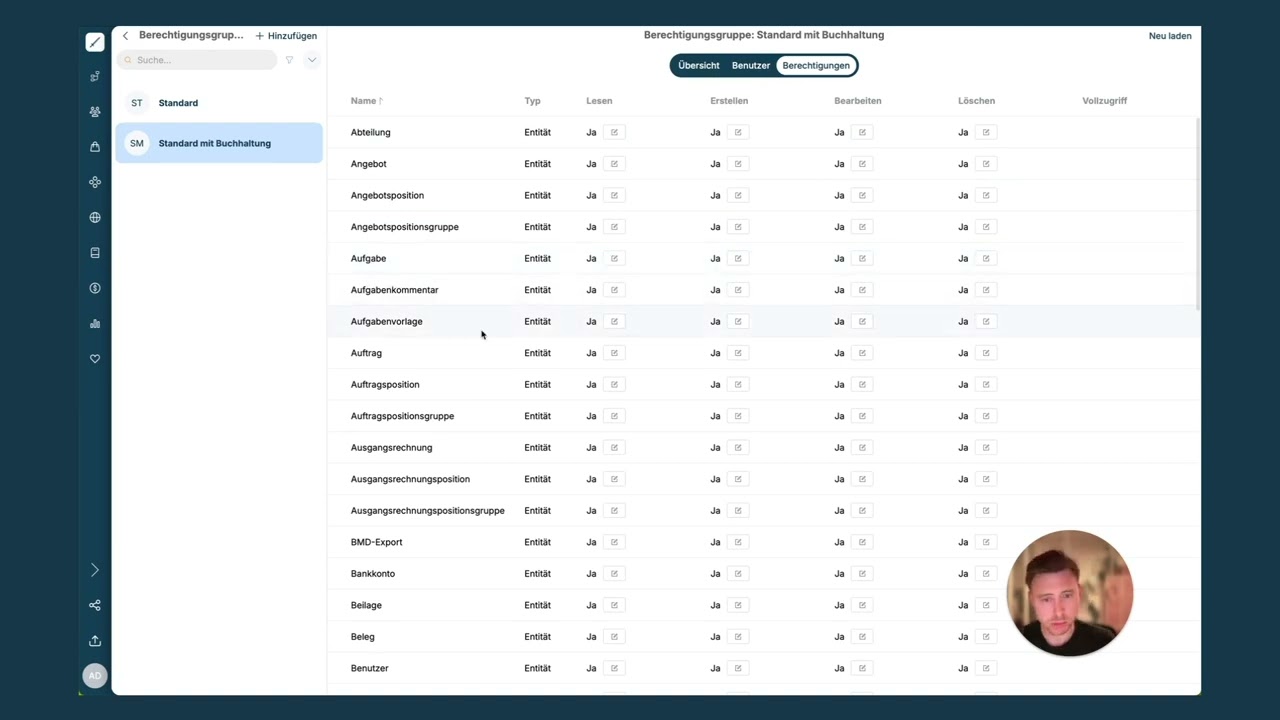Edit Löschen permission for Angebotspositionsgruppe
Viewport: 1280px width, 720px height.
[x=986, y=227]
